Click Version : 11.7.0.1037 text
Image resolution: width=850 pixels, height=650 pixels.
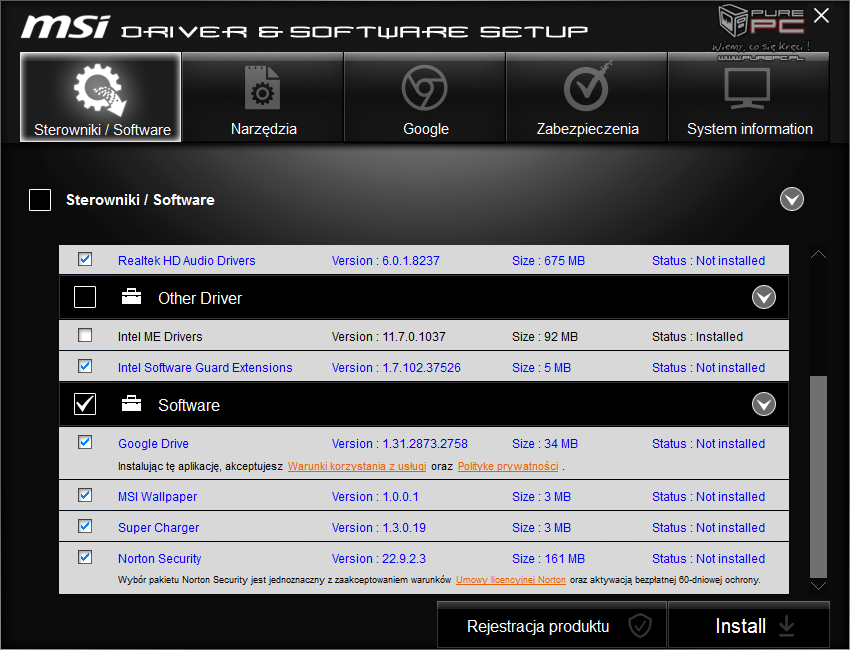(388, 337)
